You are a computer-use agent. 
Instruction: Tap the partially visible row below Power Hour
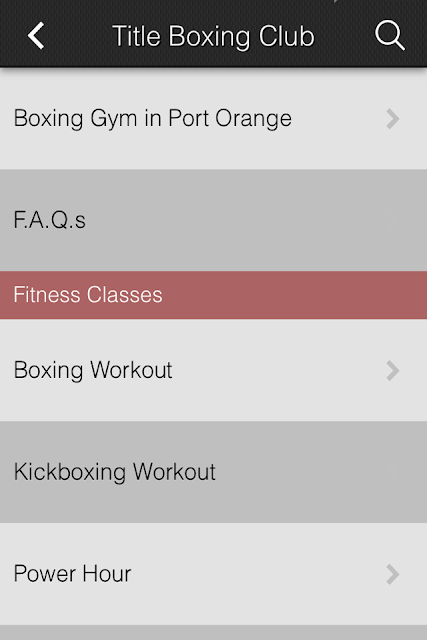click(x=214, y=633)
